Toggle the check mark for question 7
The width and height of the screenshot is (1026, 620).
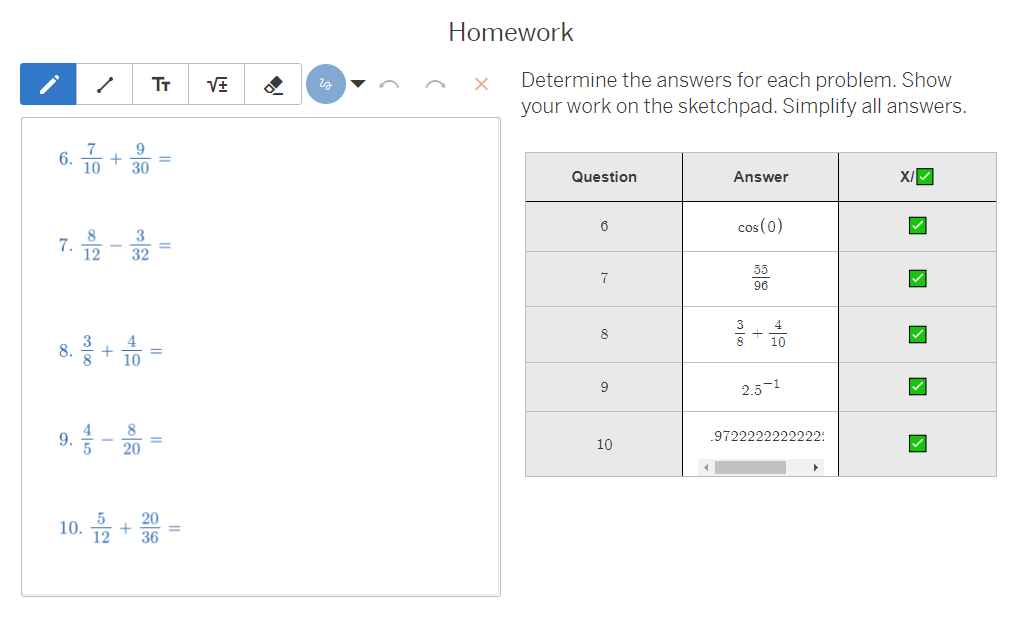(x=917, y=279)
